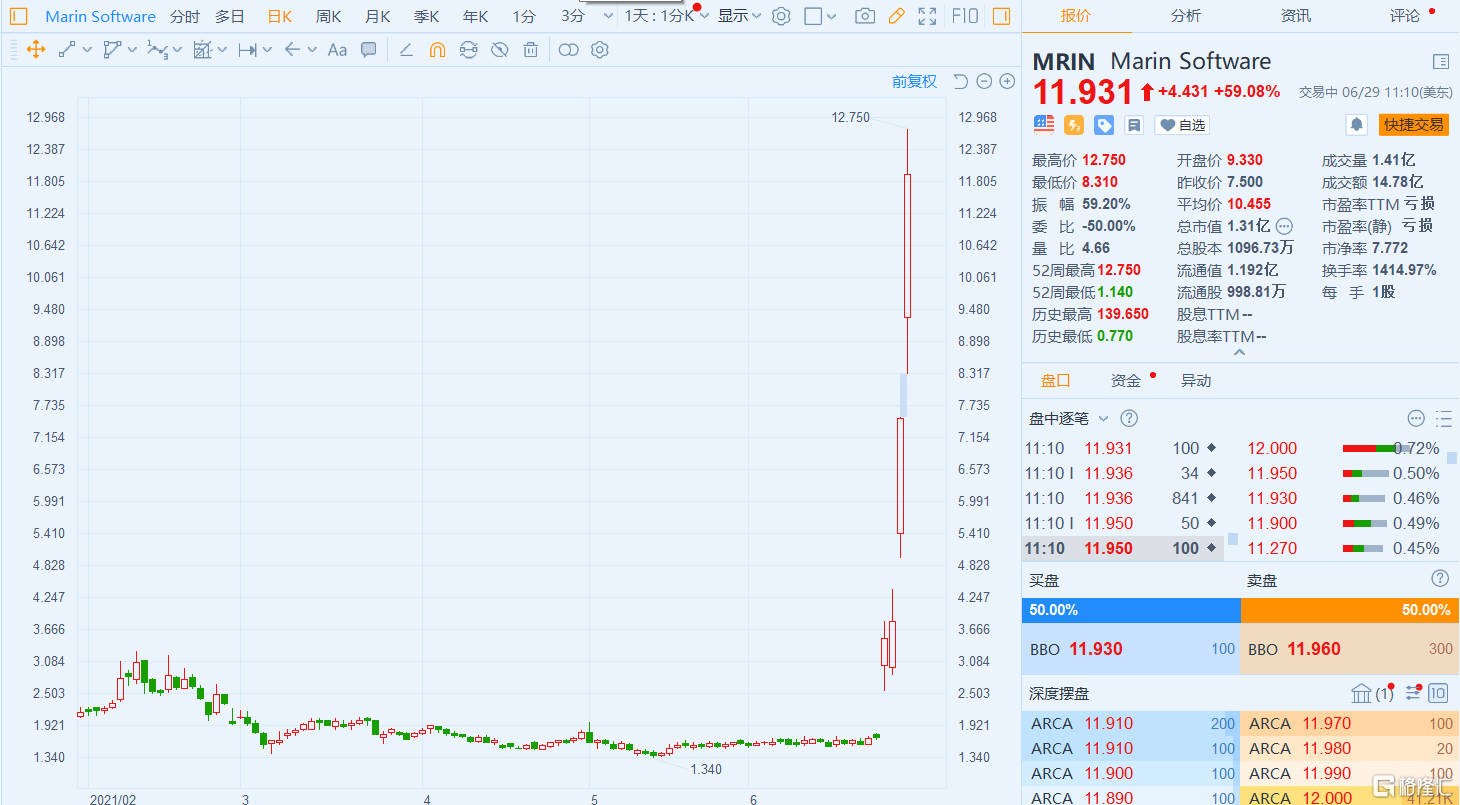Select the Fibonacci/grid measurement tool
1460x805 pixels.
click(x=203, y=50)
